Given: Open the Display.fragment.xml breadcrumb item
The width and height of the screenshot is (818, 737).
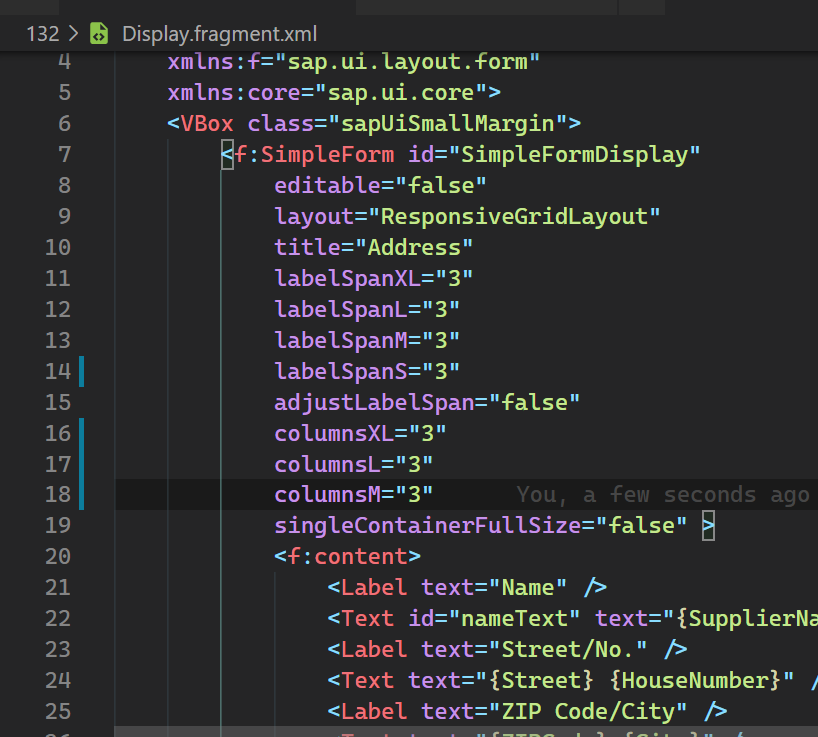Looking at the screenshot, I should [219, 34].
